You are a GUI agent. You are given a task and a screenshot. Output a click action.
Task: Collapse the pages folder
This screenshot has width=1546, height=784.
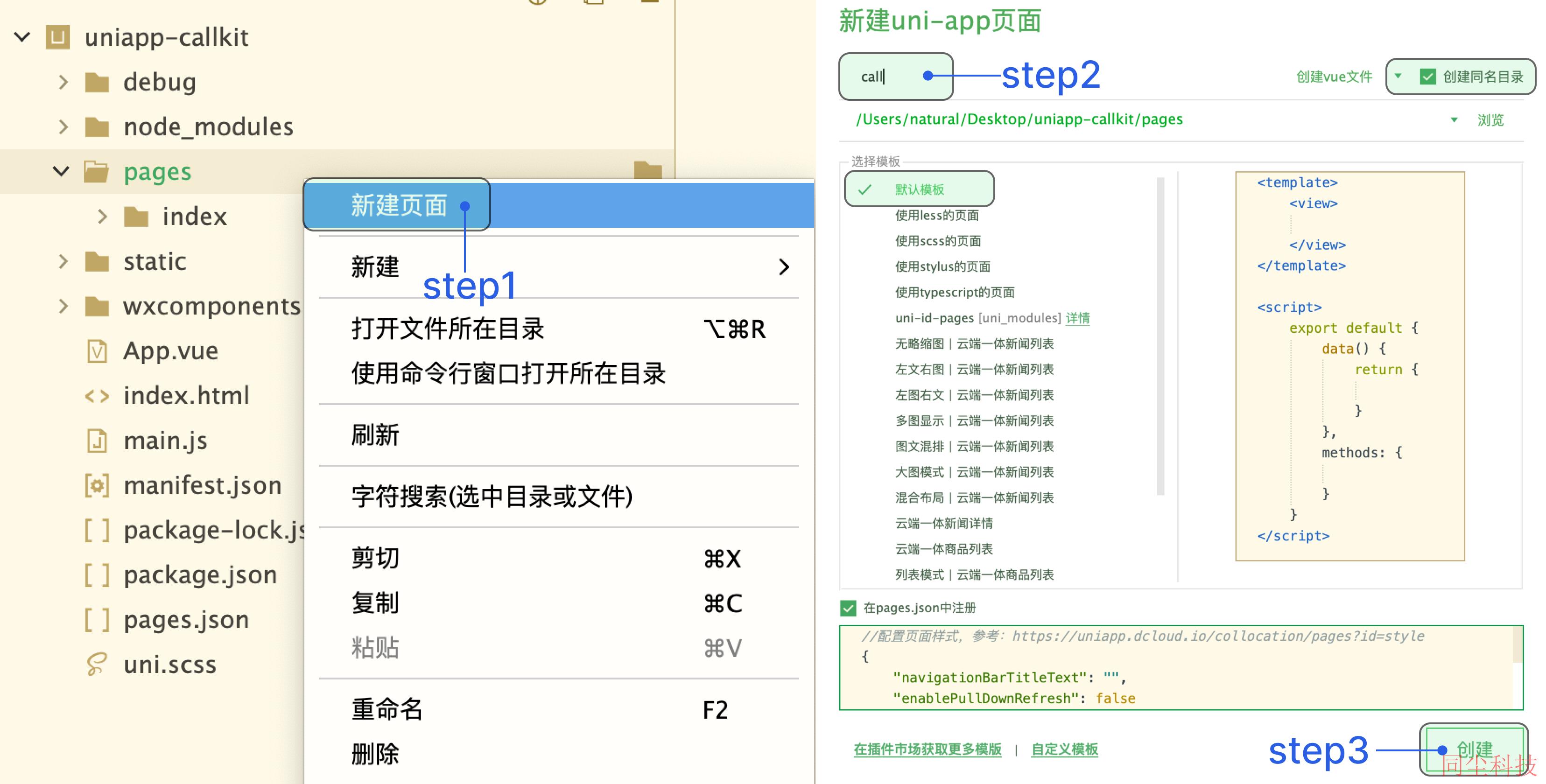point(61,172)
